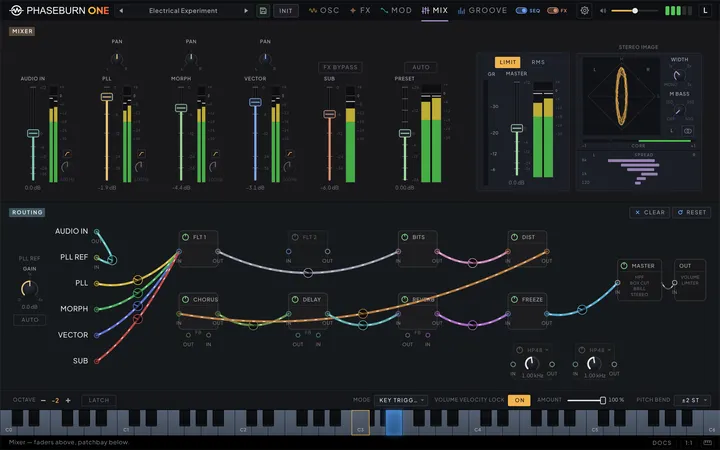The image size is (720, 450).
Task: Open the Mode Key Trigg dropdown
Action: coord(401,400)
